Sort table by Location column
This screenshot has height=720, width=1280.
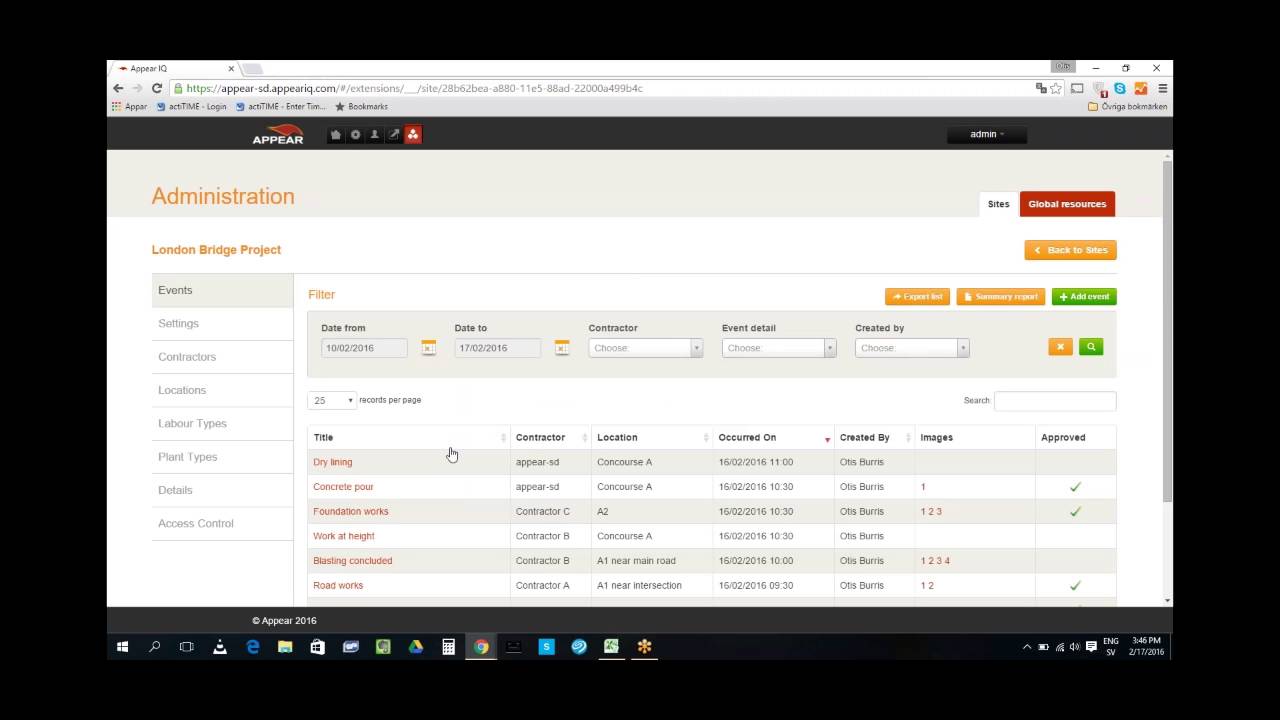(x=652, y=437)
